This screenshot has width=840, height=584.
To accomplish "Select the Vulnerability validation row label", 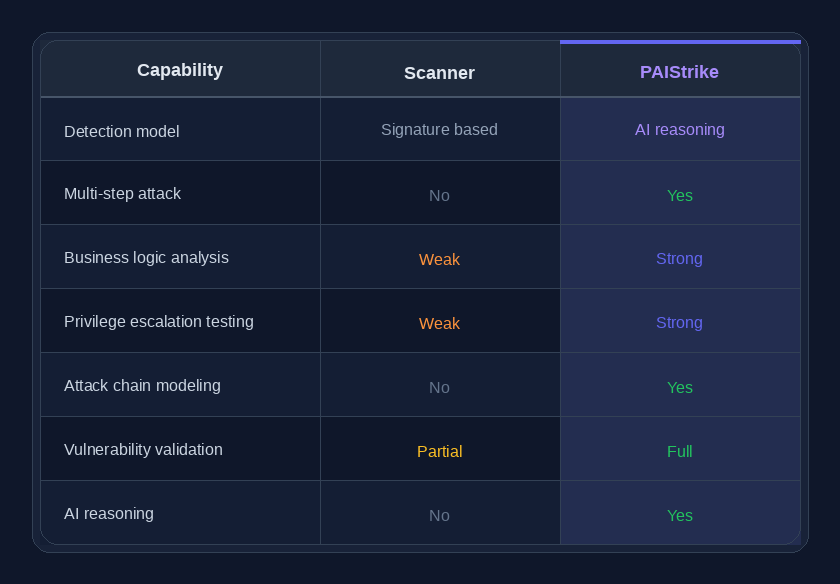I will coord(143,449).
